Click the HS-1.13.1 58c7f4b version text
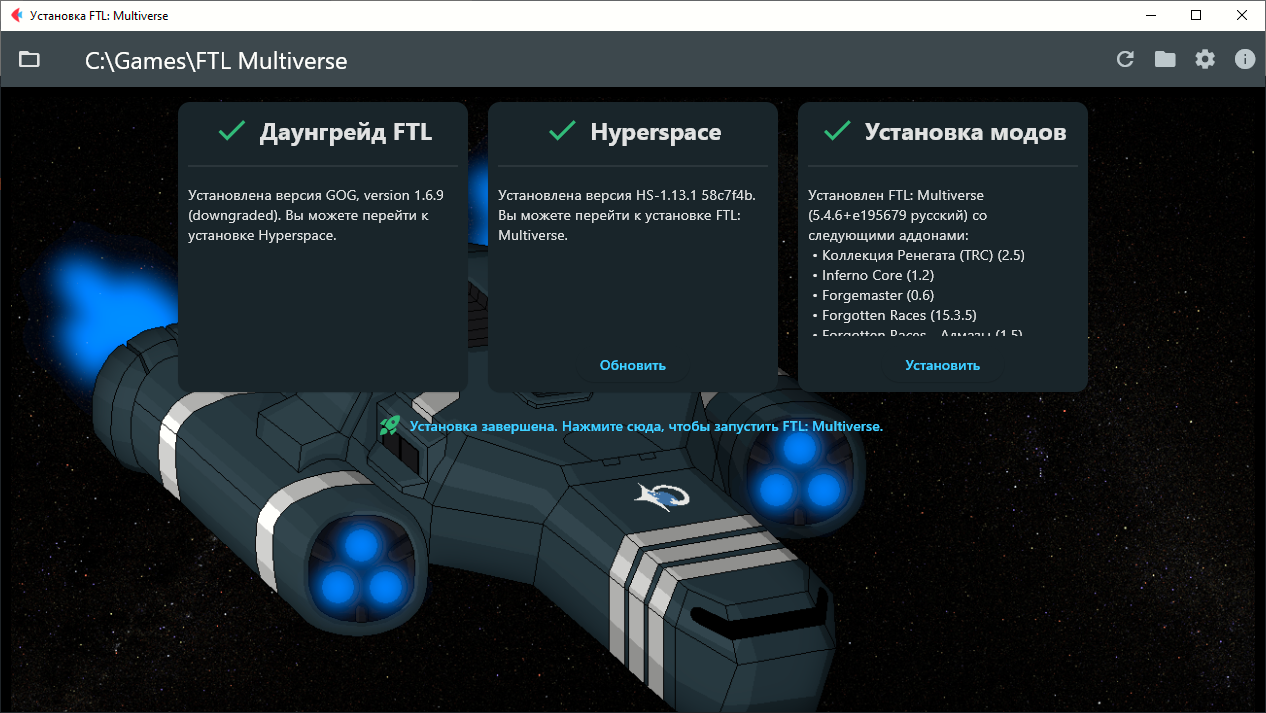Image resolution: width=1266 pixels, height=713 pixels. point(626,215)
